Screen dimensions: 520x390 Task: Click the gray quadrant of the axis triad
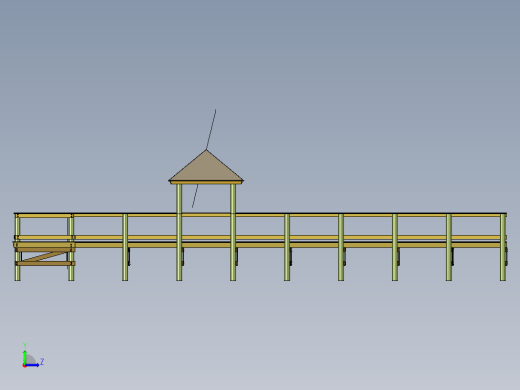click(x=30, y=359)
